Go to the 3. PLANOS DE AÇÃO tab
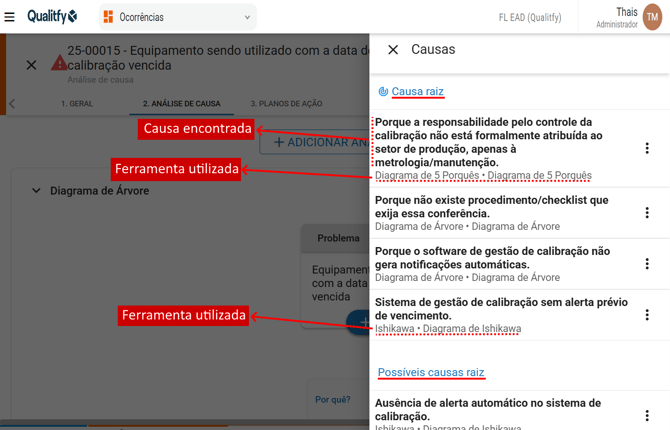Viewport: 670px width, 430px height. pos(286,104)
